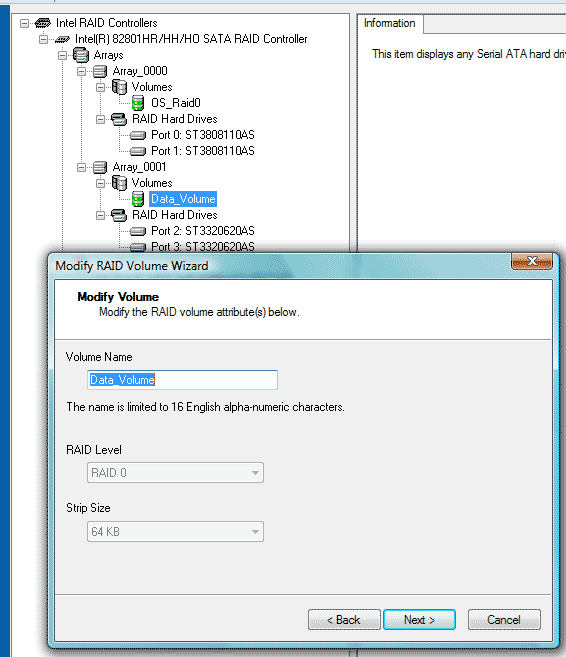This screenshot has height=657, width=566.
Task: Click the Volumes icon under Array_0000
Action: pyautogui.click(x=119, y=87)
